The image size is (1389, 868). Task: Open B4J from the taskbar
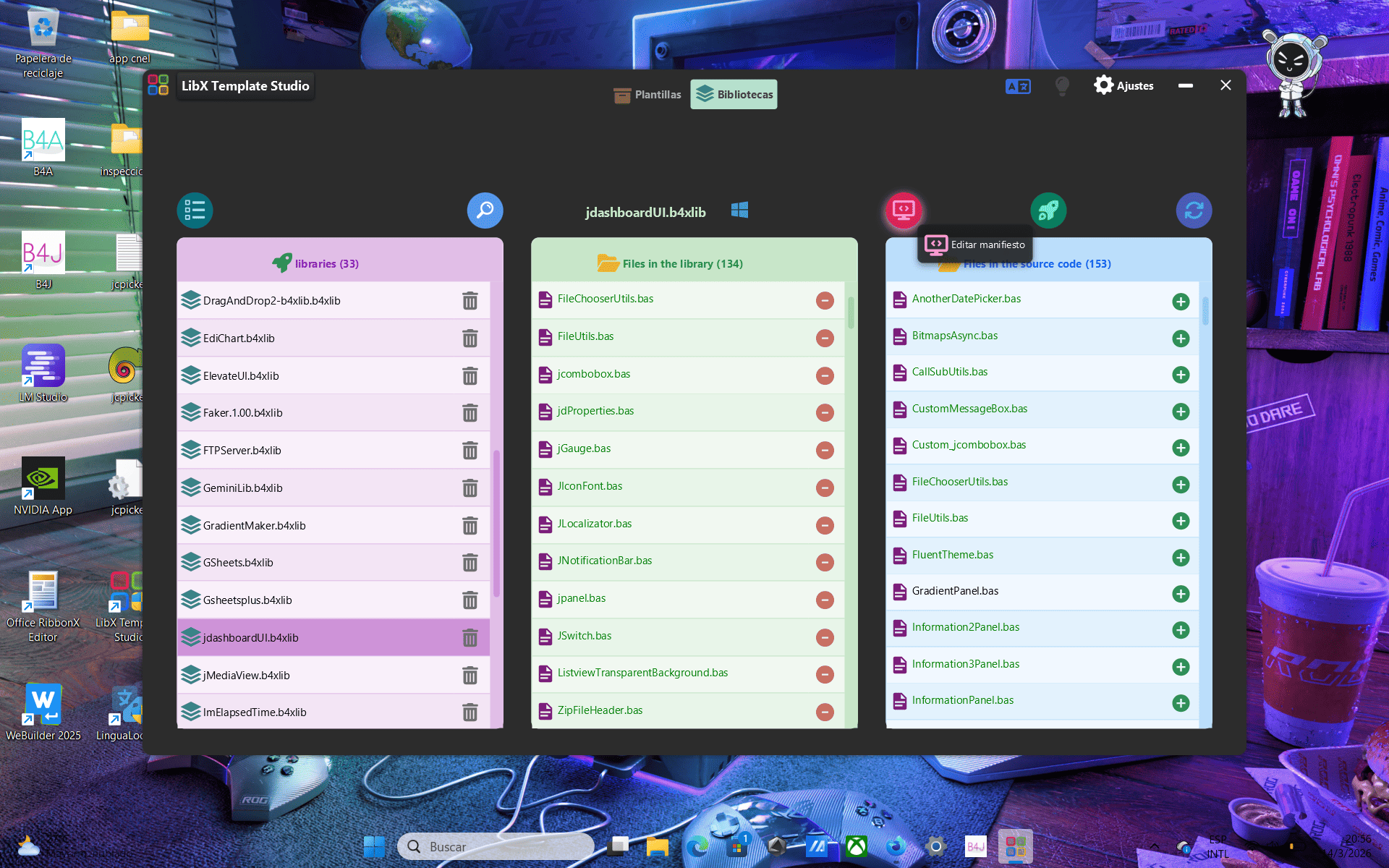click(975, 846)
